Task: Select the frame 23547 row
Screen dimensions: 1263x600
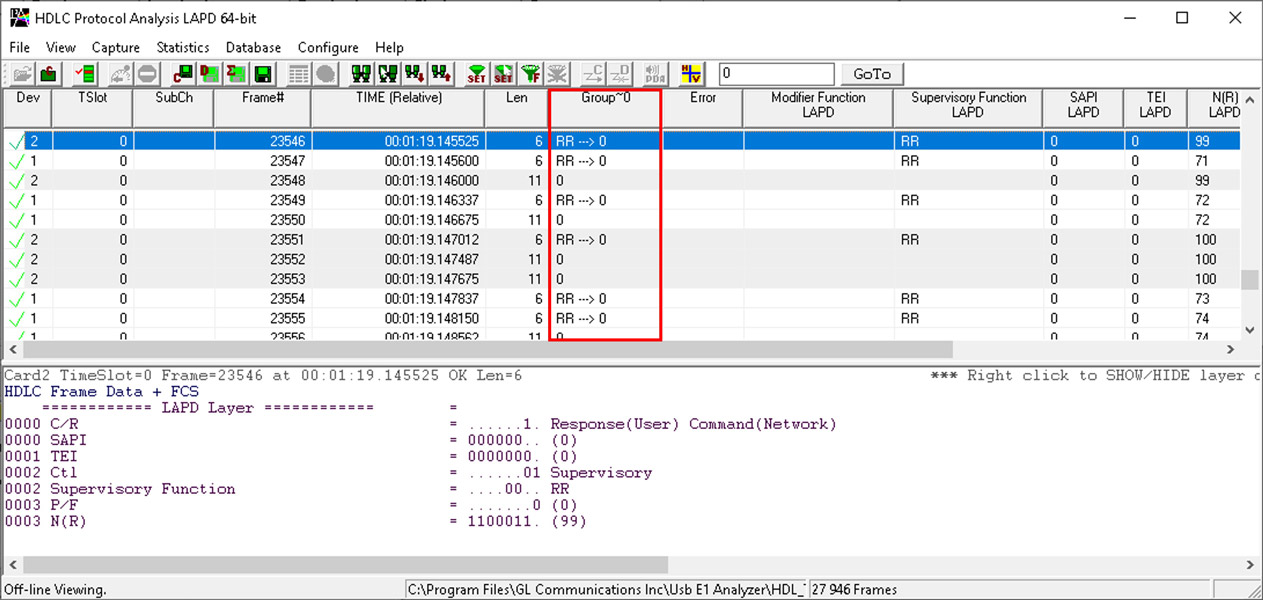Action: [x=622, y=161]
